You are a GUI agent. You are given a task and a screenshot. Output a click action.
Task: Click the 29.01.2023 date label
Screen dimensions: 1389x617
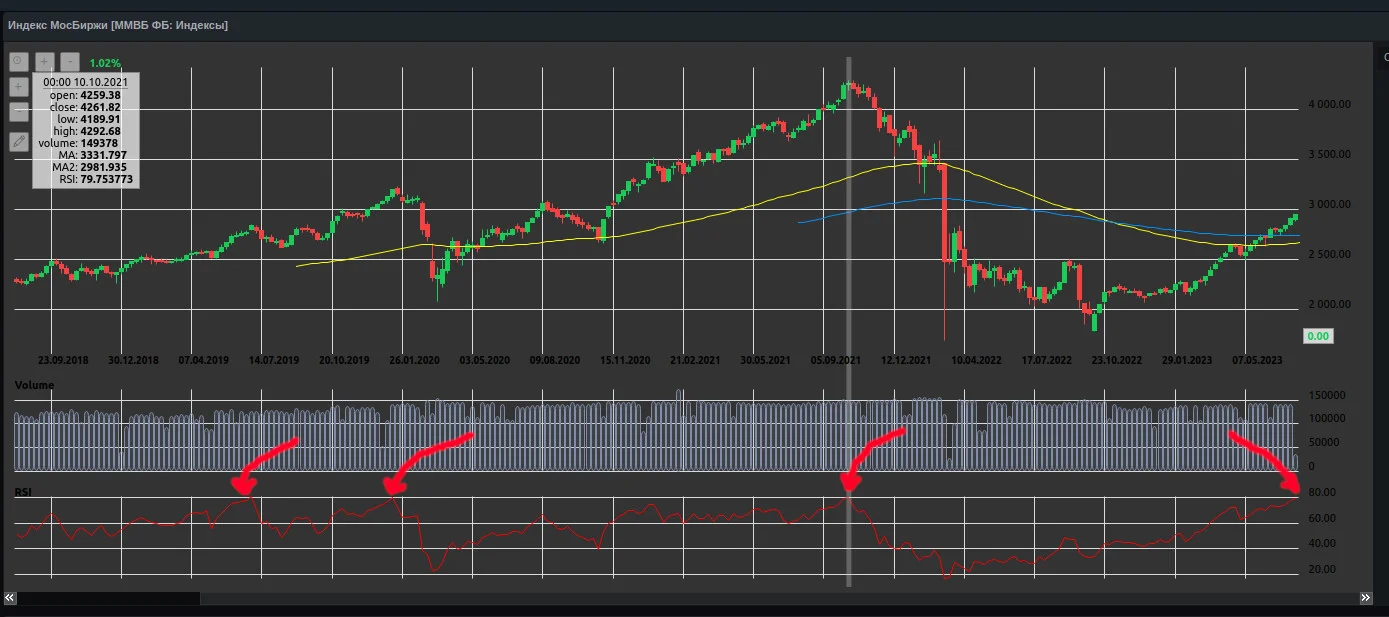(1187, 359)
